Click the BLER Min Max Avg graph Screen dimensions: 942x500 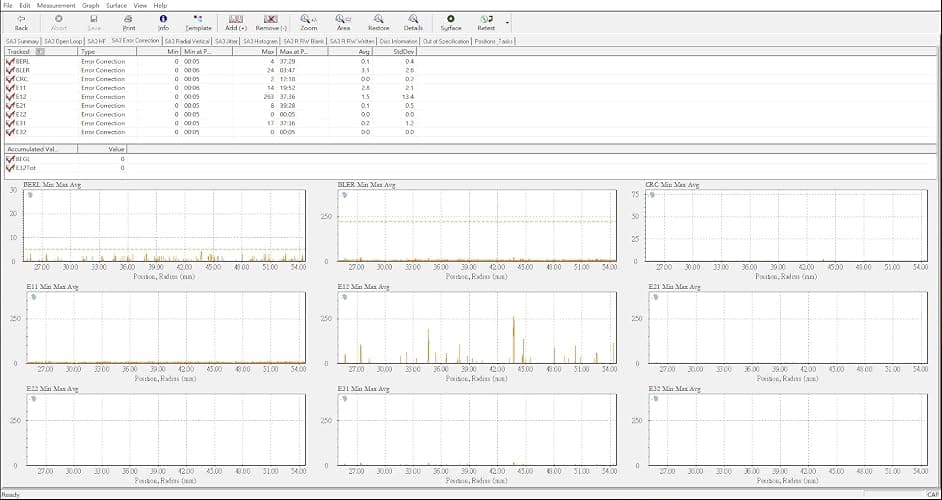point(477,225)
